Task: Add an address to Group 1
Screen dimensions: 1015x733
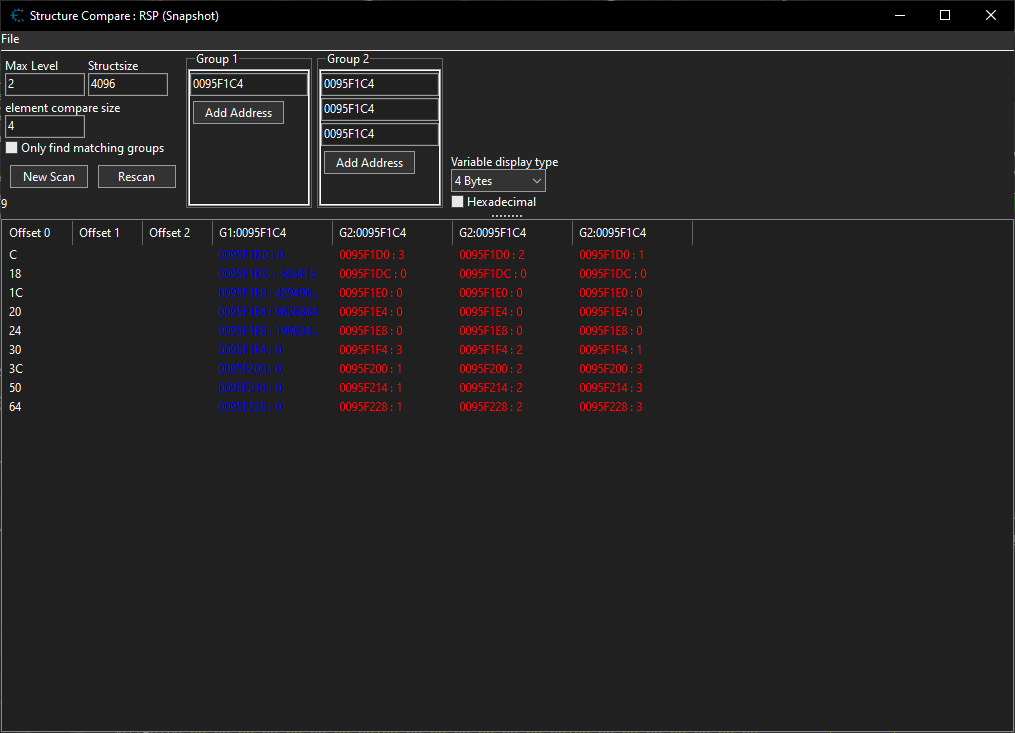Action: click(238, 112)
